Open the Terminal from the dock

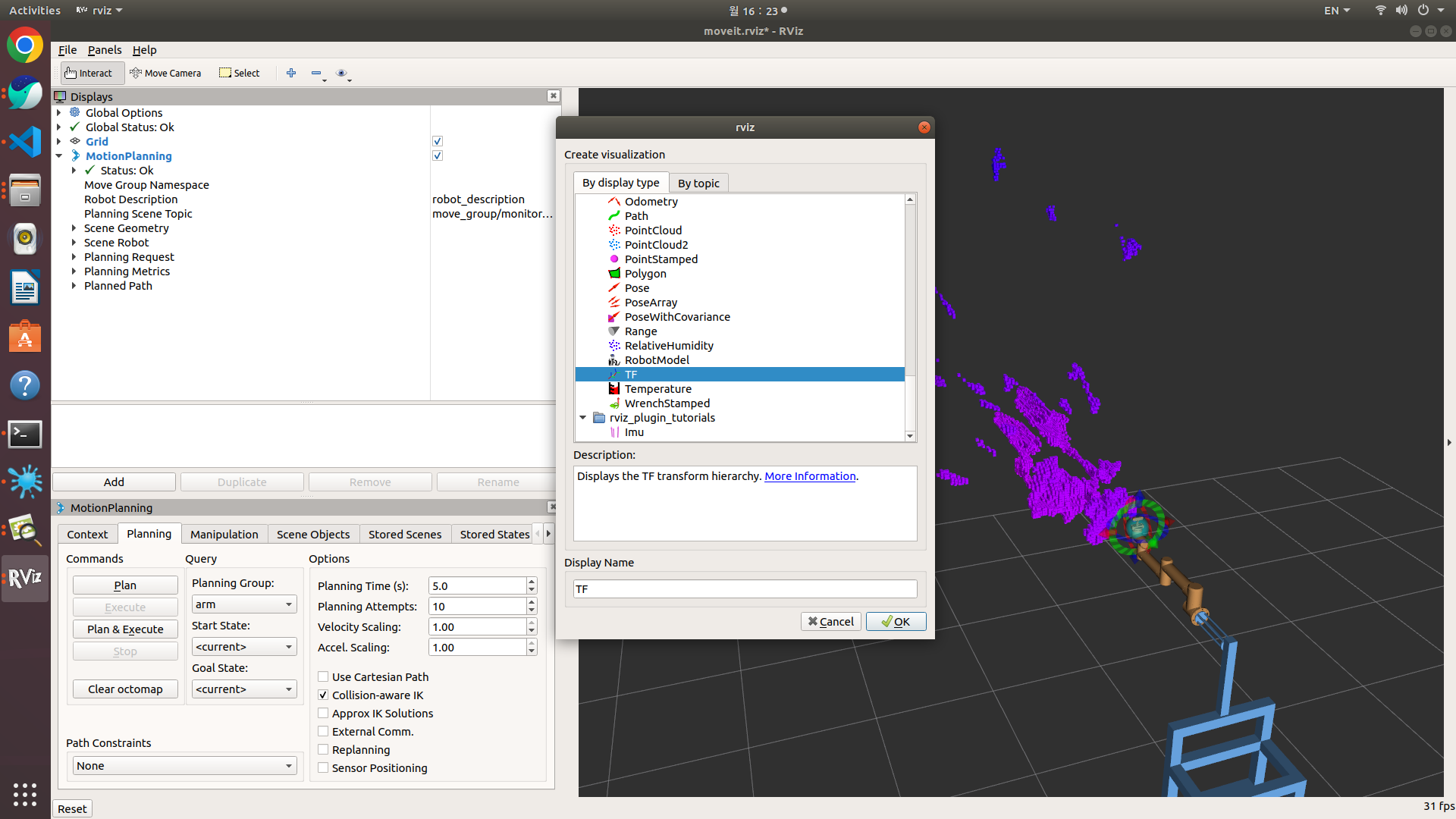pos(25,434)
